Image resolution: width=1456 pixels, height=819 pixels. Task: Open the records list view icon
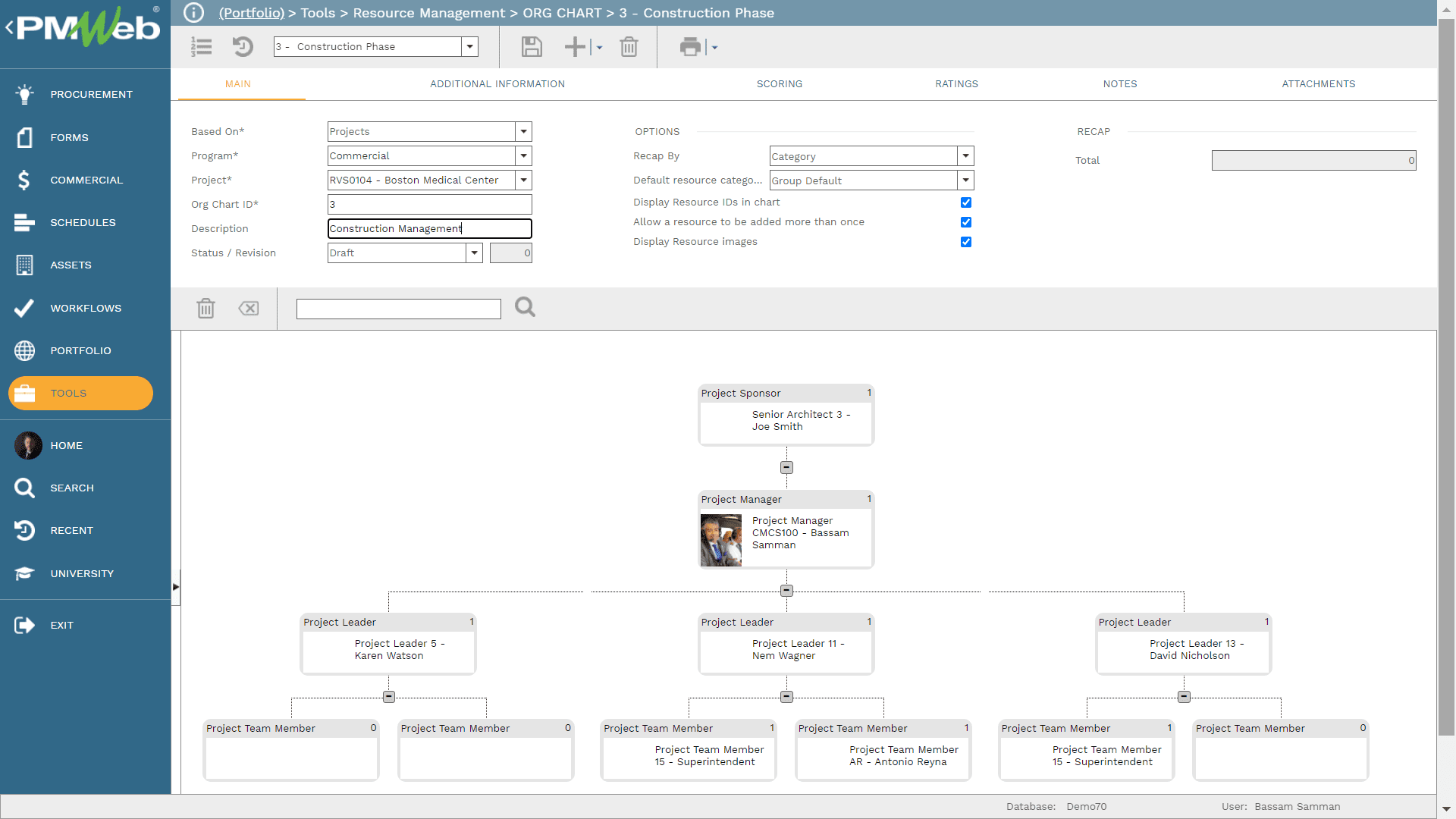point(201,47)
